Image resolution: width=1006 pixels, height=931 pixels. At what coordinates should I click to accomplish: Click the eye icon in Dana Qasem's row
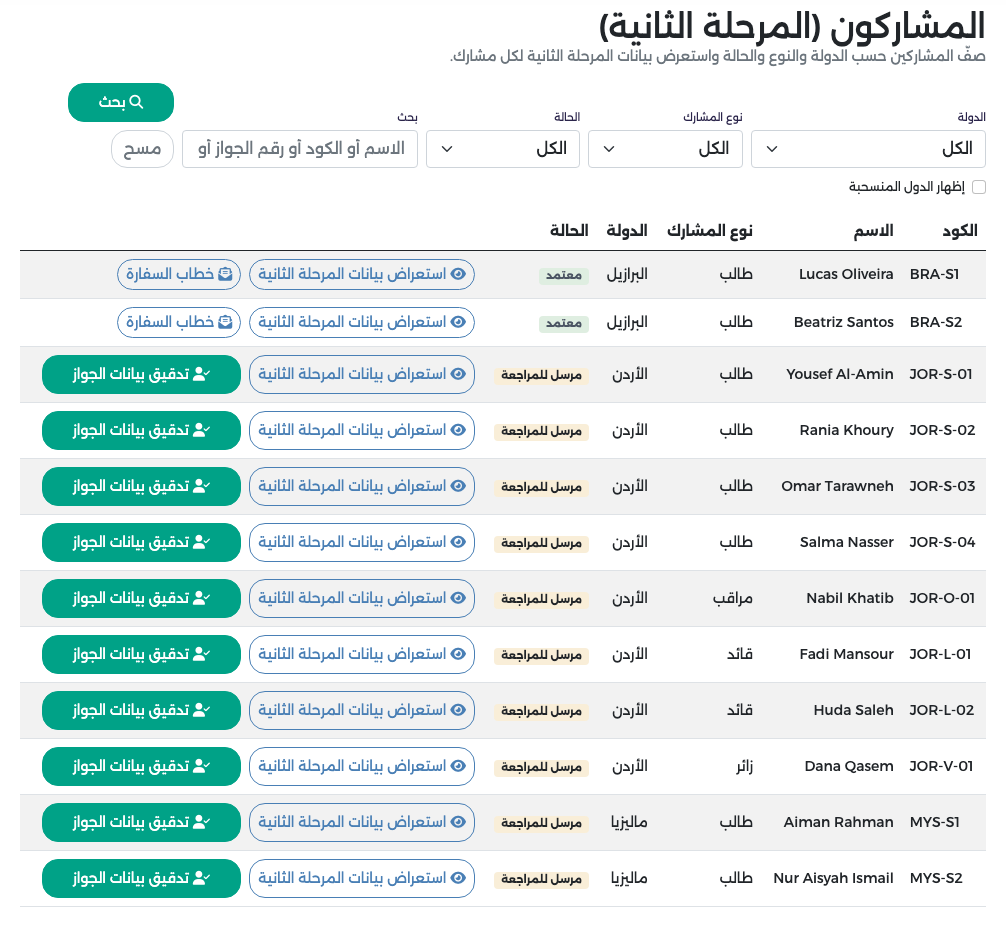pos(458,766)
